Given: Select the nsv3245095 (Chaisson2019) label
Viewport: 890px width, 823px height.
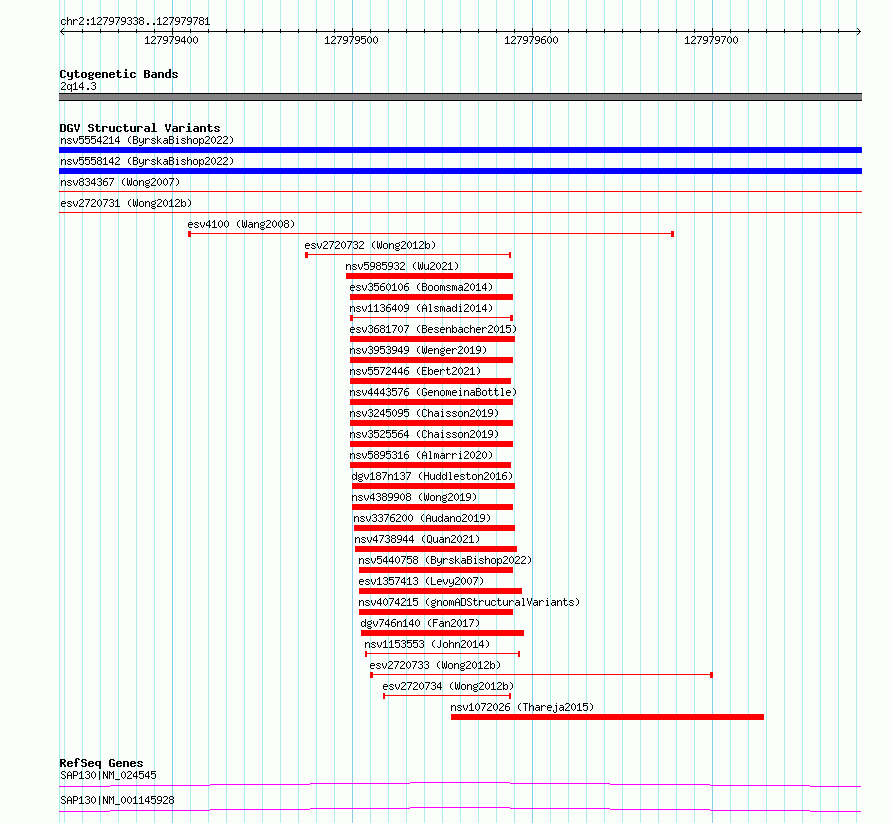Looking at the screenshot, I should pyautogui.click(x=425, y=413).
